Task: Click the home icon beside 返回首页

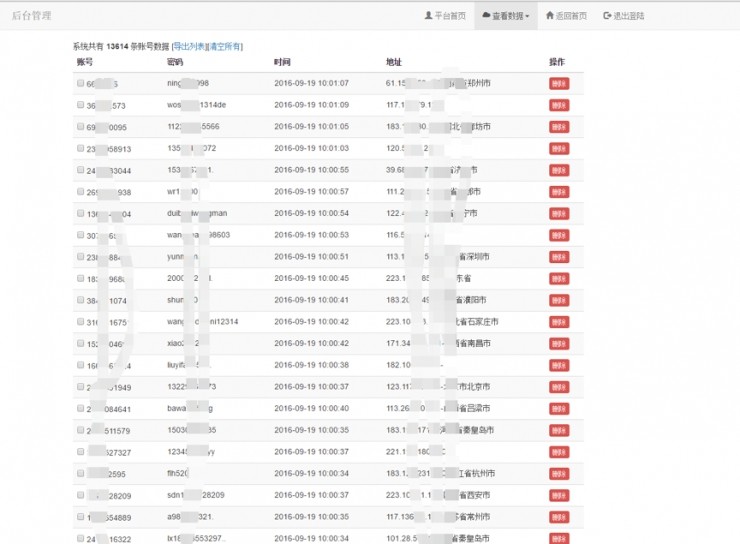Action: pyautogui.click(x=551, y=16)
